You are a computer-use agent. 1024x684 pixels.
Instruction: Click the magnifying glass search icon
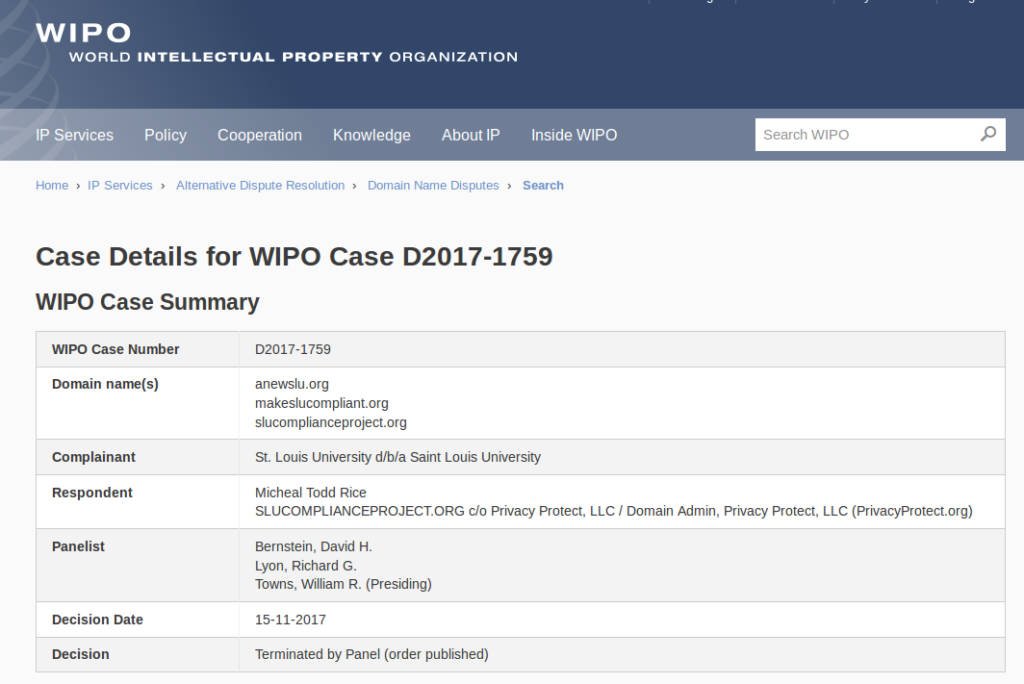988,134
